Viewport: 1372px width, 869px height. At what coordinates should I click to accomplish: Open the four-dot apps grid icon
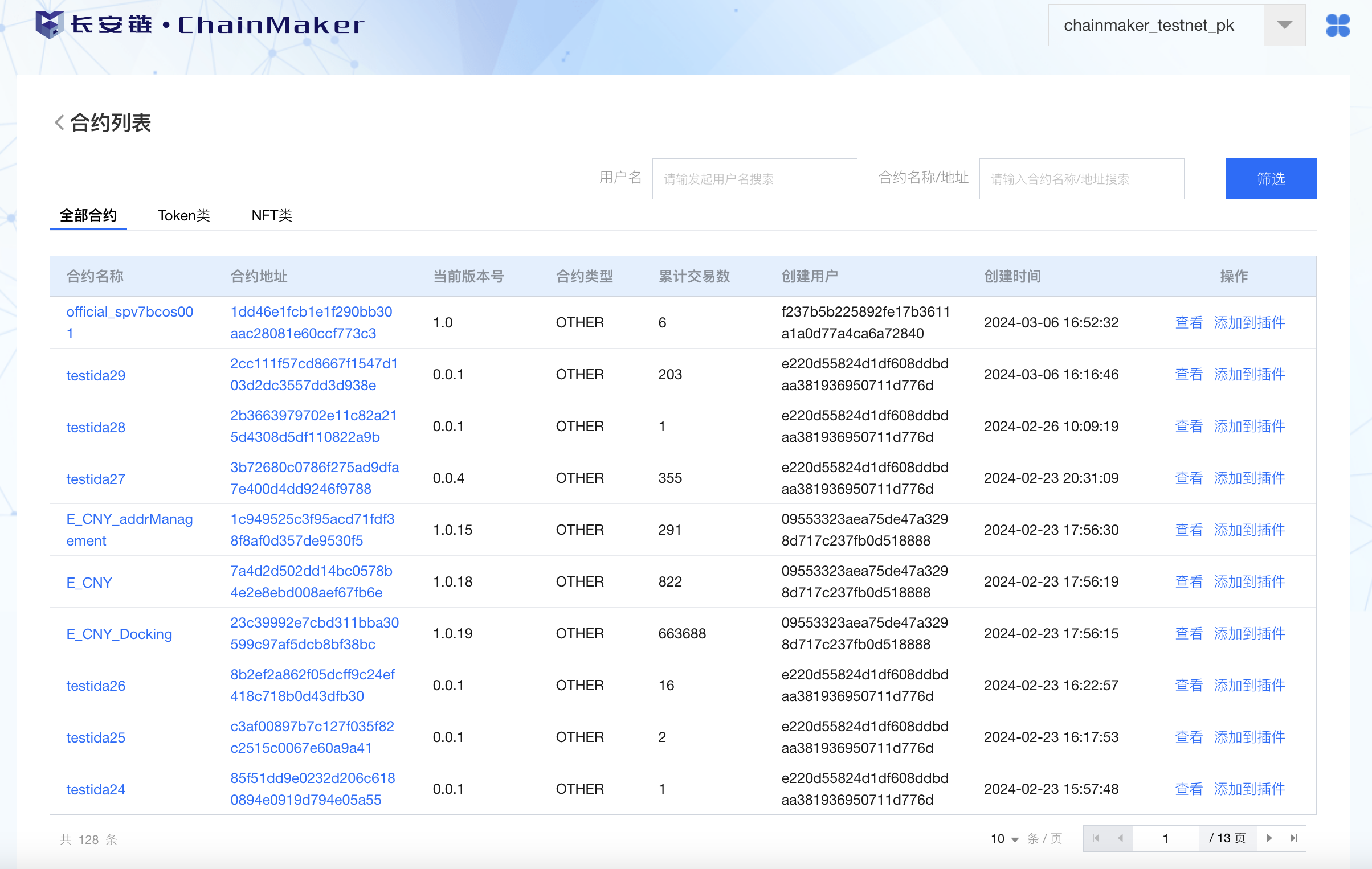click(1337, 25)
